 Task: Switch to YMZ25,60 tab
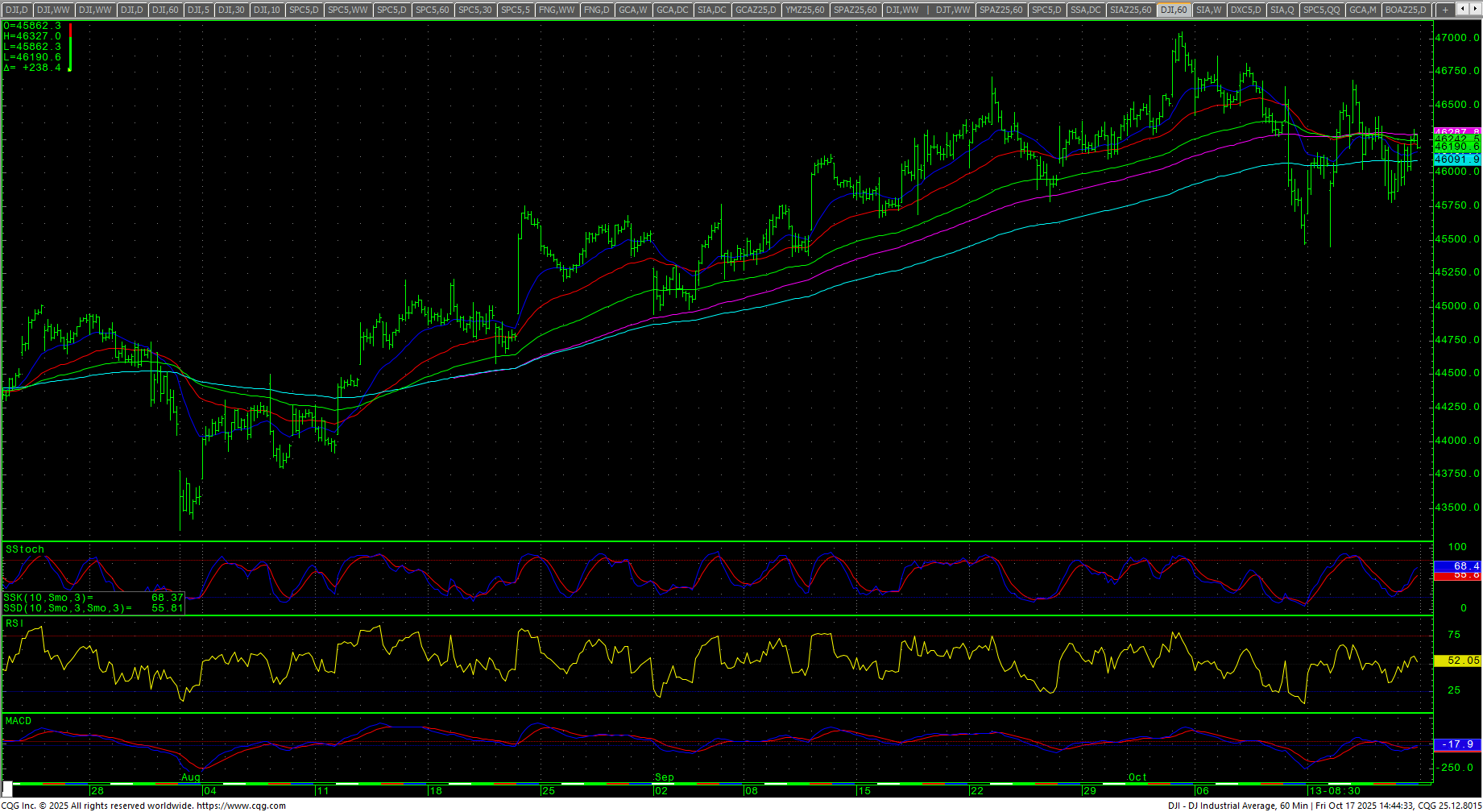(805, 10)
